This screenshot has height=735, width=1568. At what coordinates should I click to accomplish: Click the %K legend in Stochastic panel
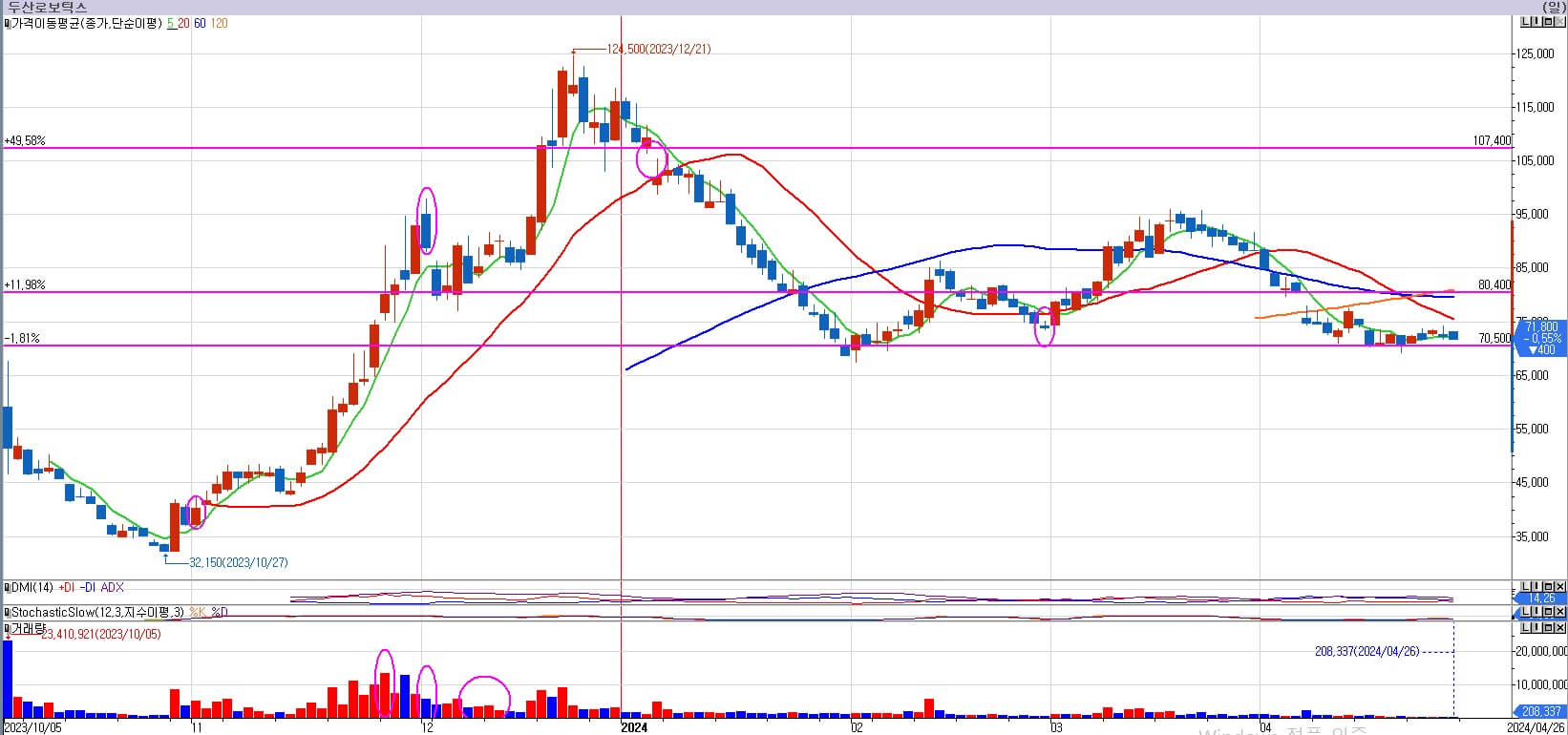coord(198,612)
